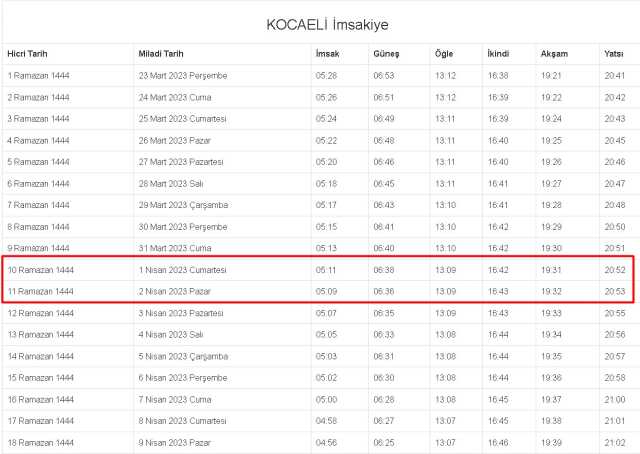Select the '4 Ramazan 1444' cell
This screenshot has width=640, height=454.
[38, 140]
